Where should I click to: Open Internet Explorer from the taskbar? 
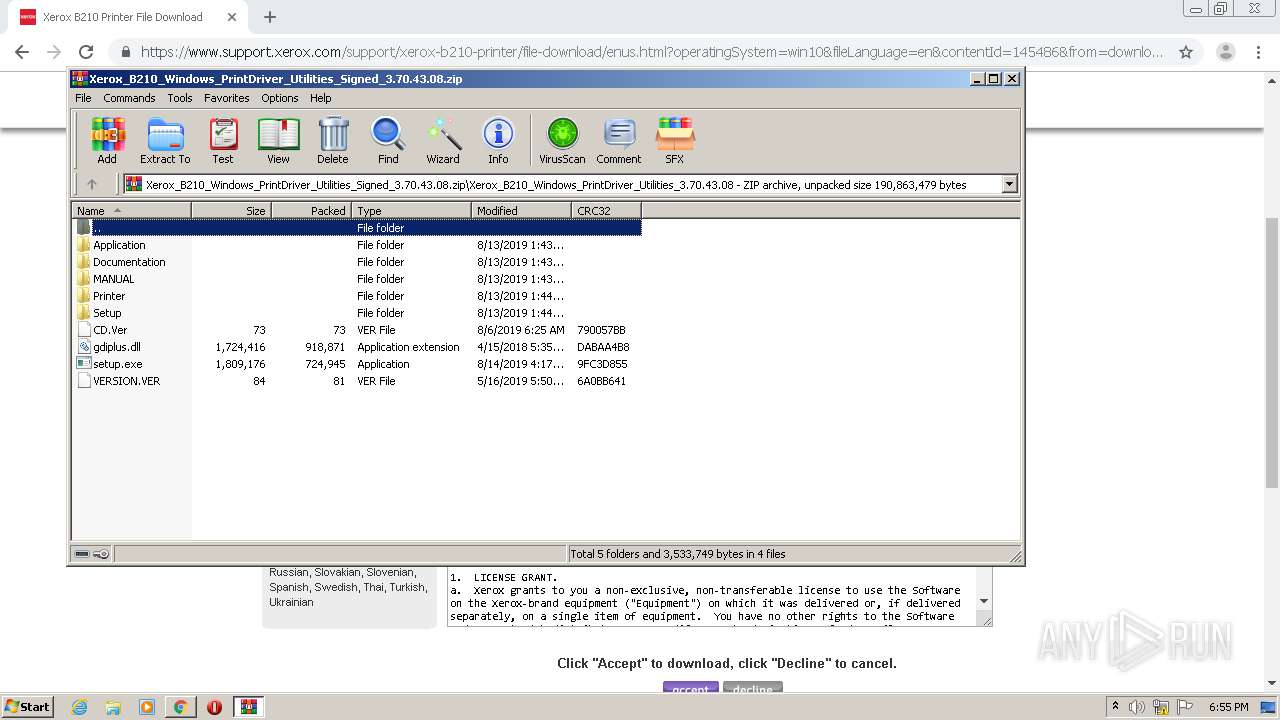click(x=80, y=707)
